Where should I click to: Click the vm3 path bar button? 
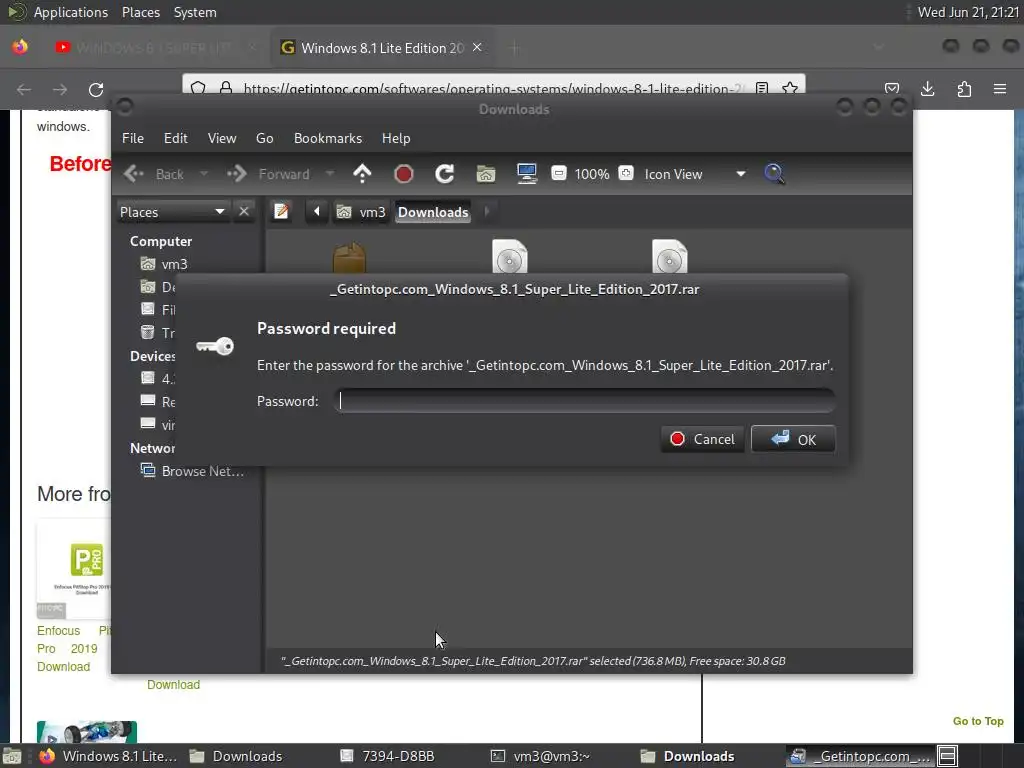click(360, 212)
